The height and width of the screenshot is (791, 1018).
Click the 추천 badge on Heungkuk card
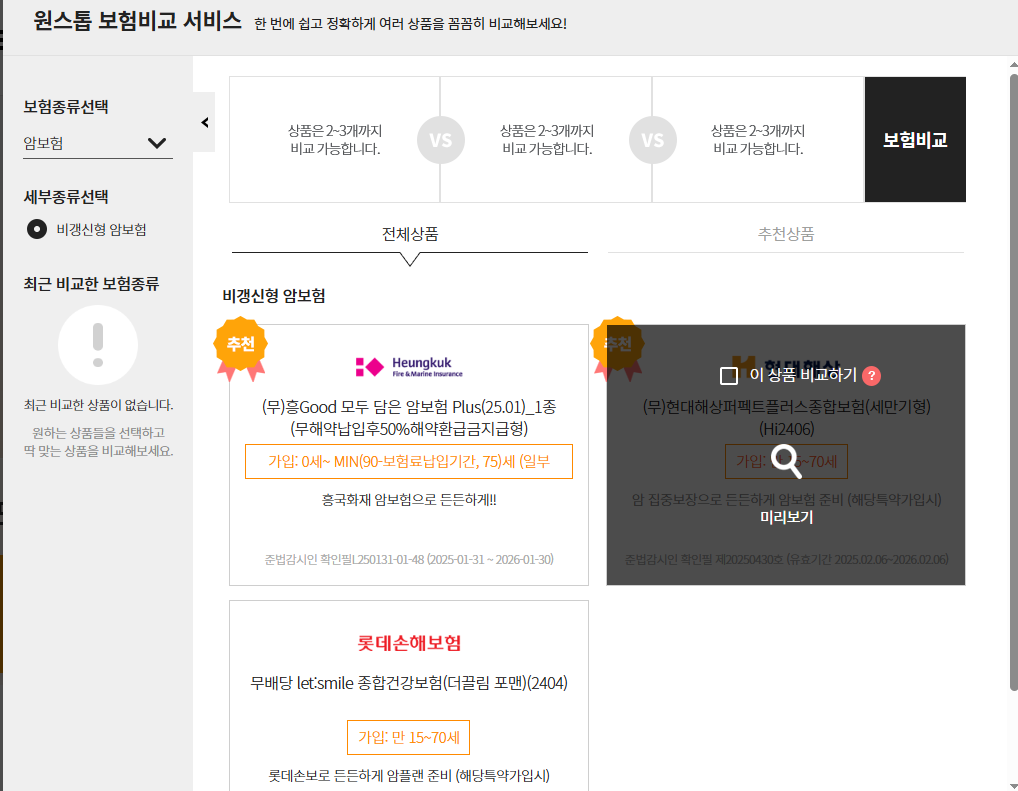coord(241,347)
